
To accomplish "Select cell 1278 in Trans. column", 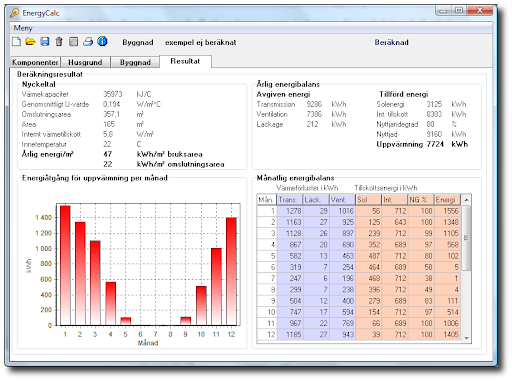I will click(x=290, y=211).
